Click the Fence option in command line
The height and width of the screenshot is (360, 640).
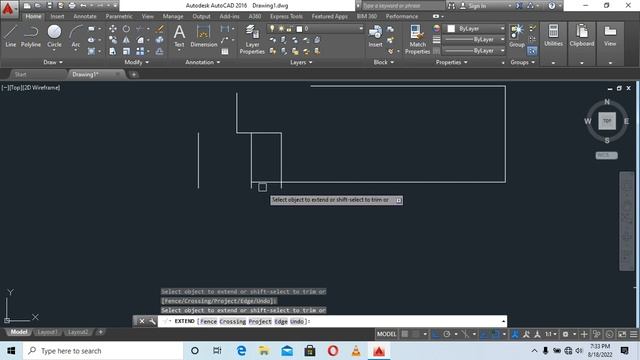pos(209,321)
